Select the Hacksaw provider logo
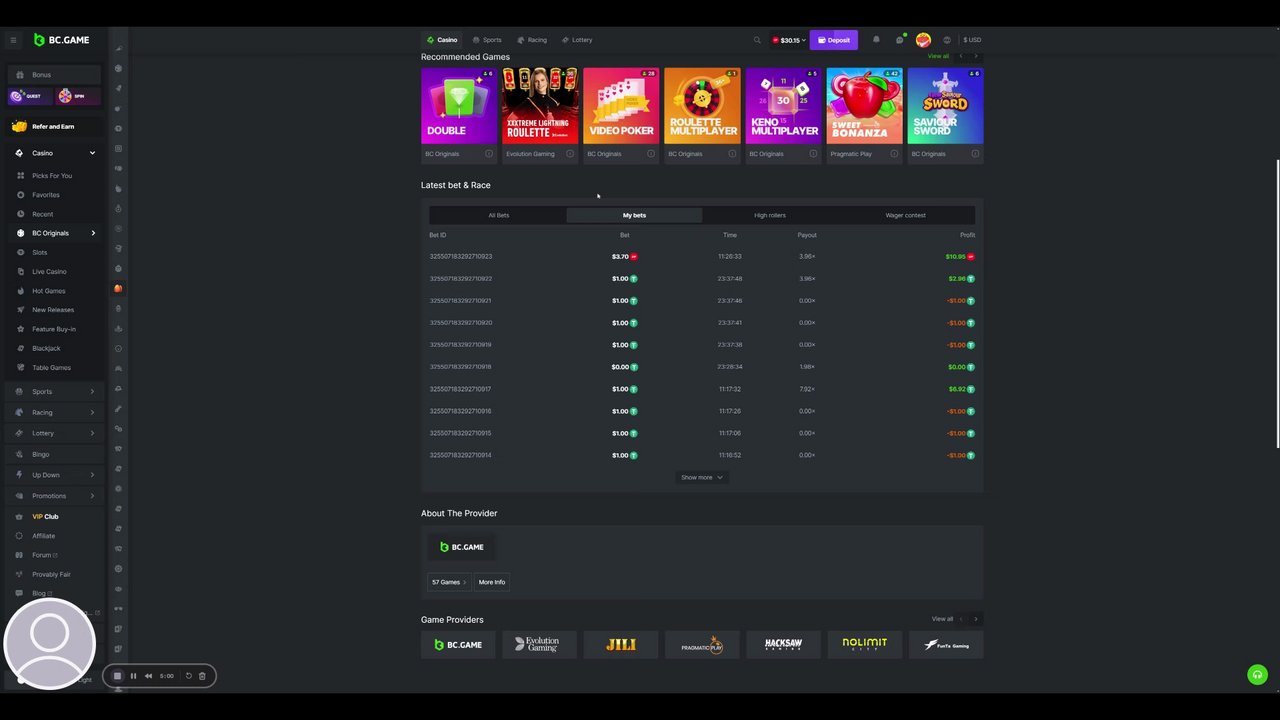The height and width of the screenshot is (720, 1280). click(783, 645)
